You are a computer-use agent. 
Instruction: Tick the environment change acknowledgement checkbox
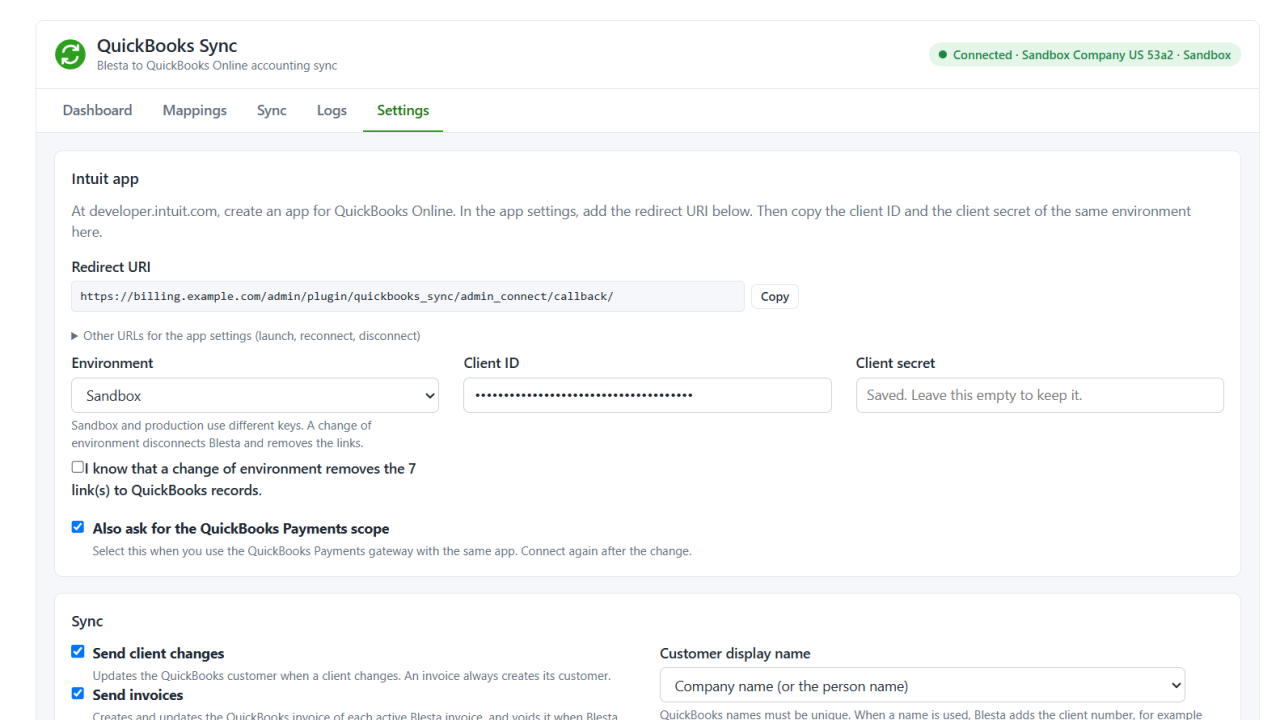pyautogui.click(x=78, y=467)
